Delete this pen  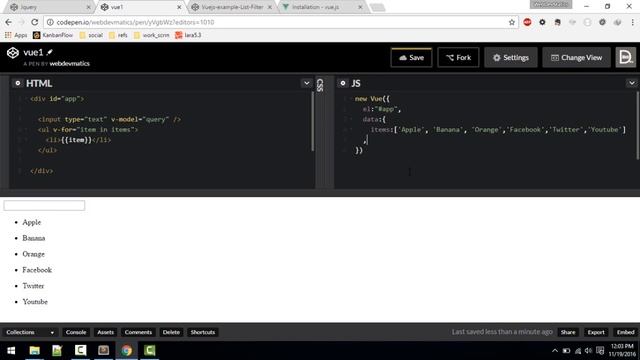(x=171, y=332)
